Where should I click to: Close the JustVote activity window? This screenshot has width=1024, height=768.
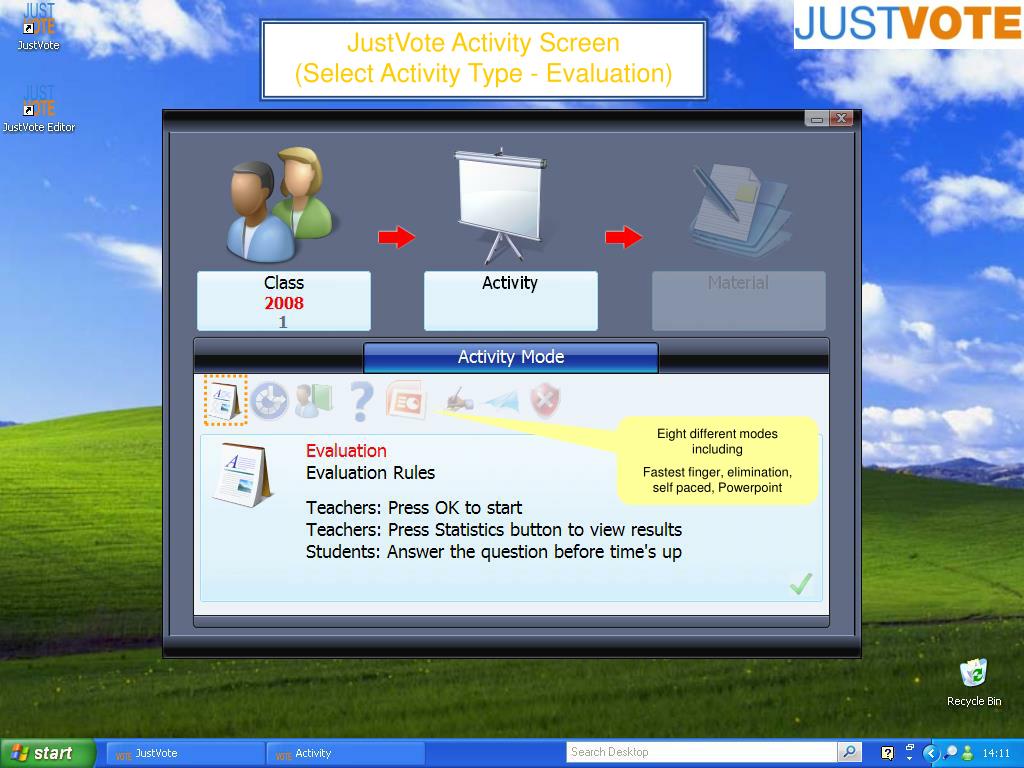841,119
